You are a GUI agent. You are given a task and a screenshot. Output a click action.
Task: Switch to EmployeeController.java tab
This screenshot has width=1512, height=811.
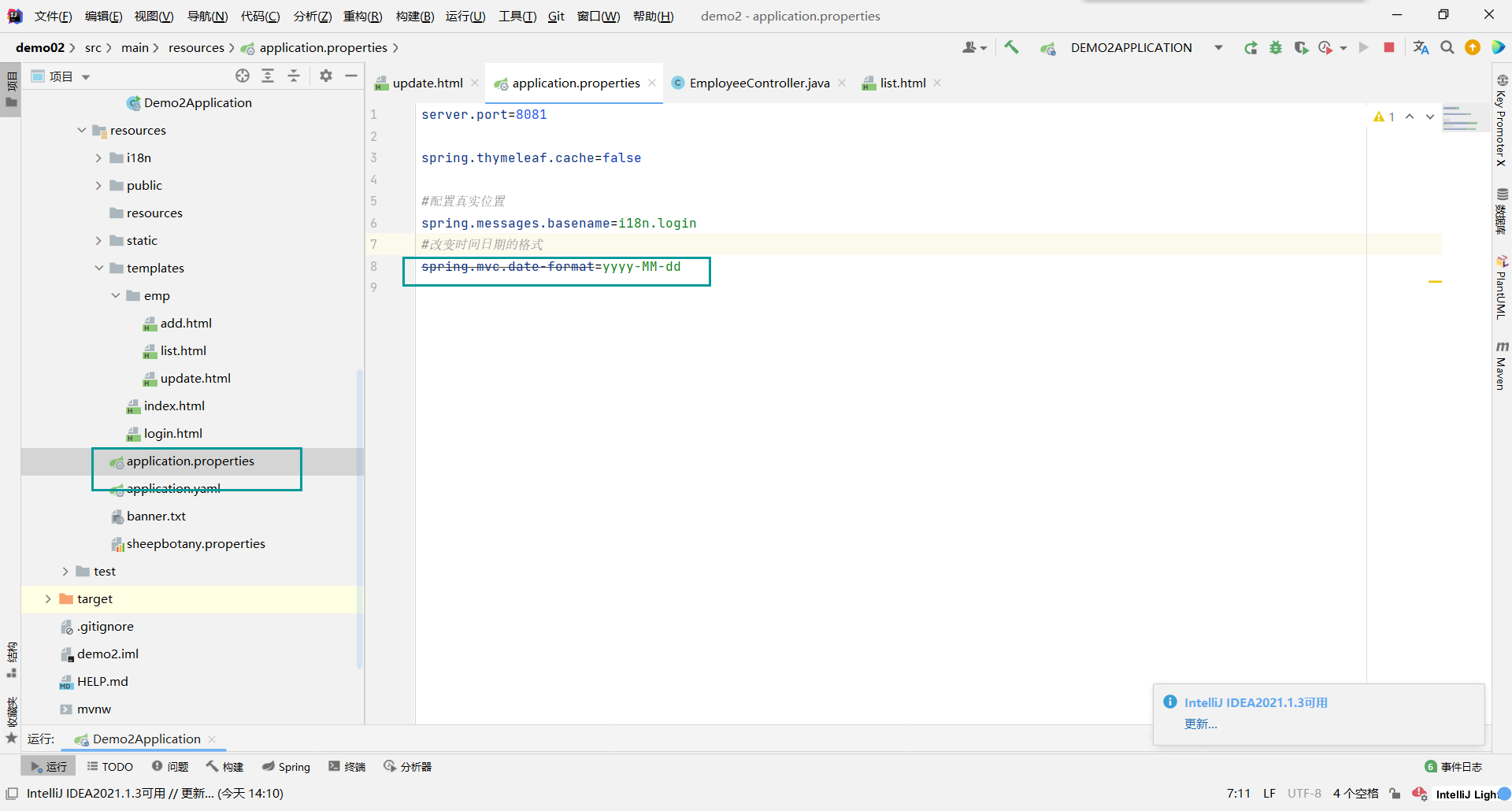[x=758, y=83]
